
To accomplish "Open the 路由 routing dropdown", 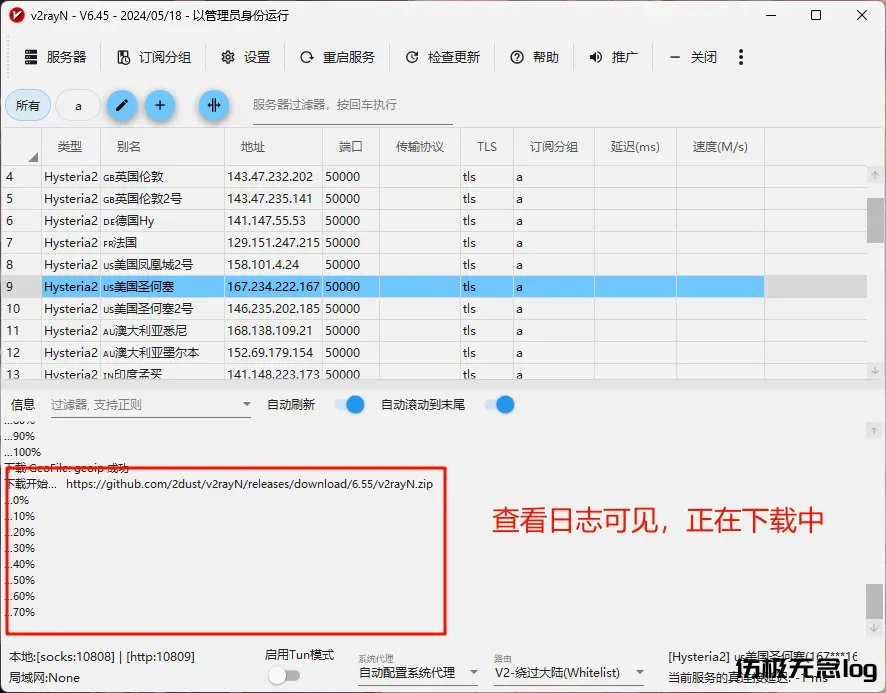I will [569, 673].
